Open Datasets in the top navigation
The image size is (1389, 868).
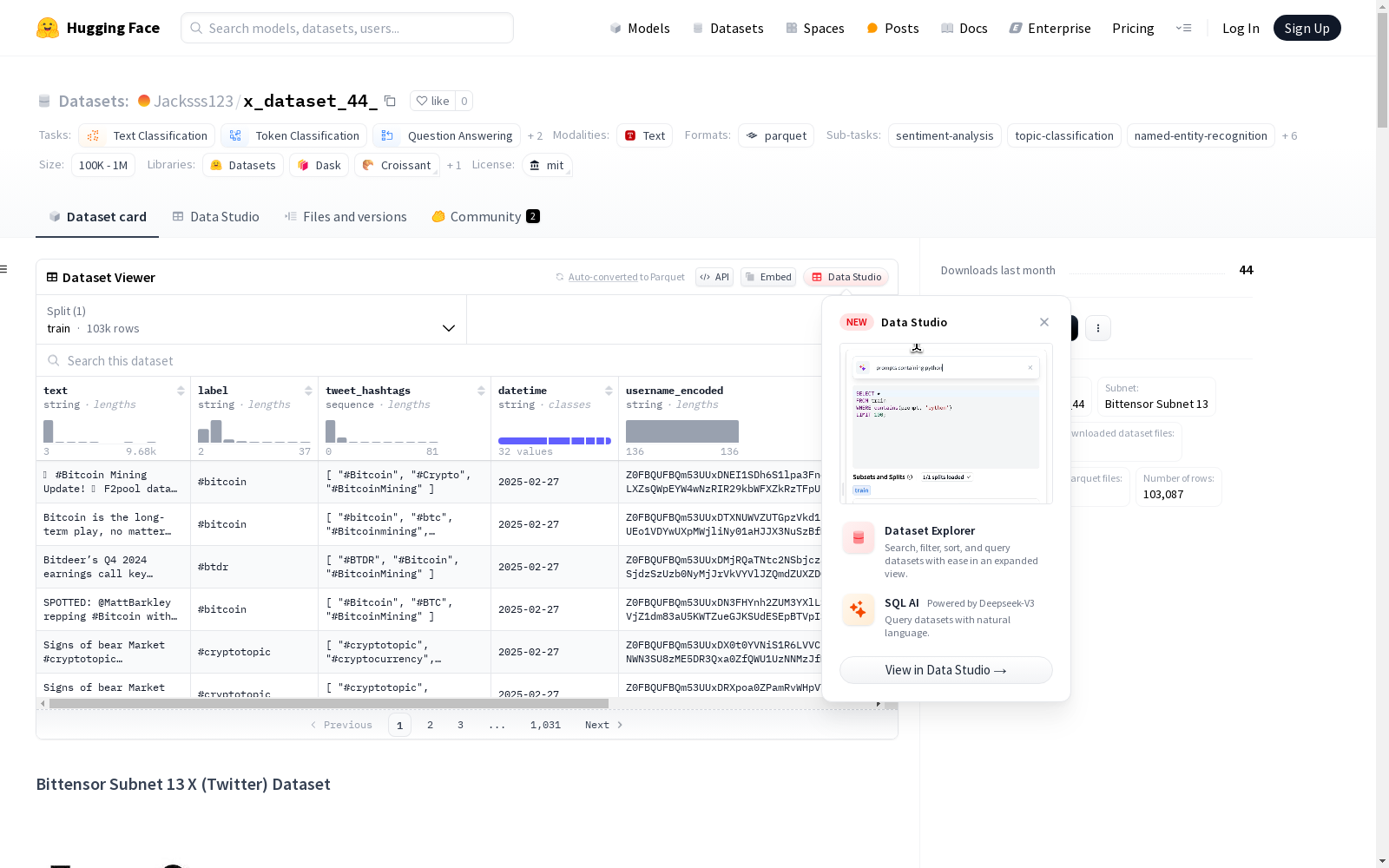[x=727, y=28]
